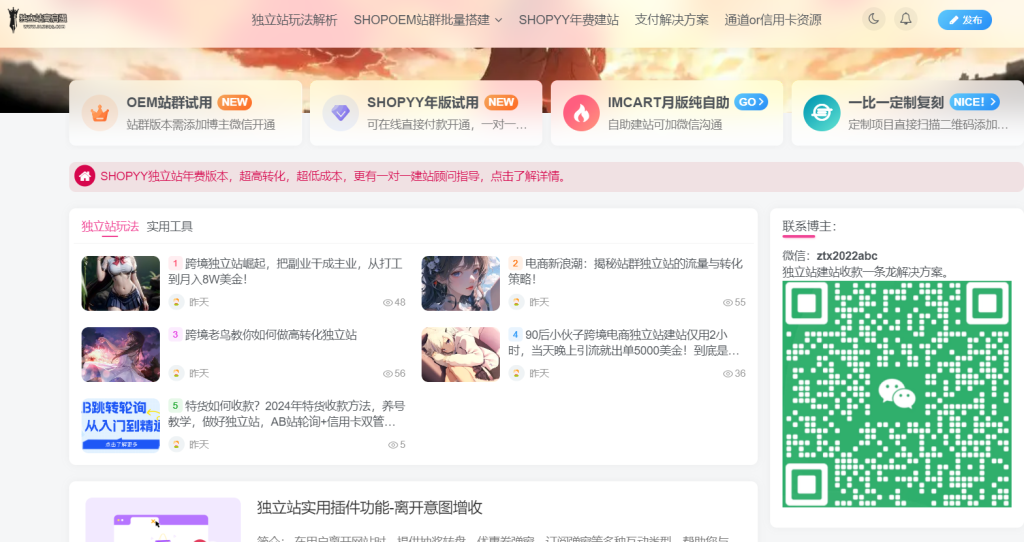Open AB跳转轮询 thumbnail of 特货如何收款 article

121,426
